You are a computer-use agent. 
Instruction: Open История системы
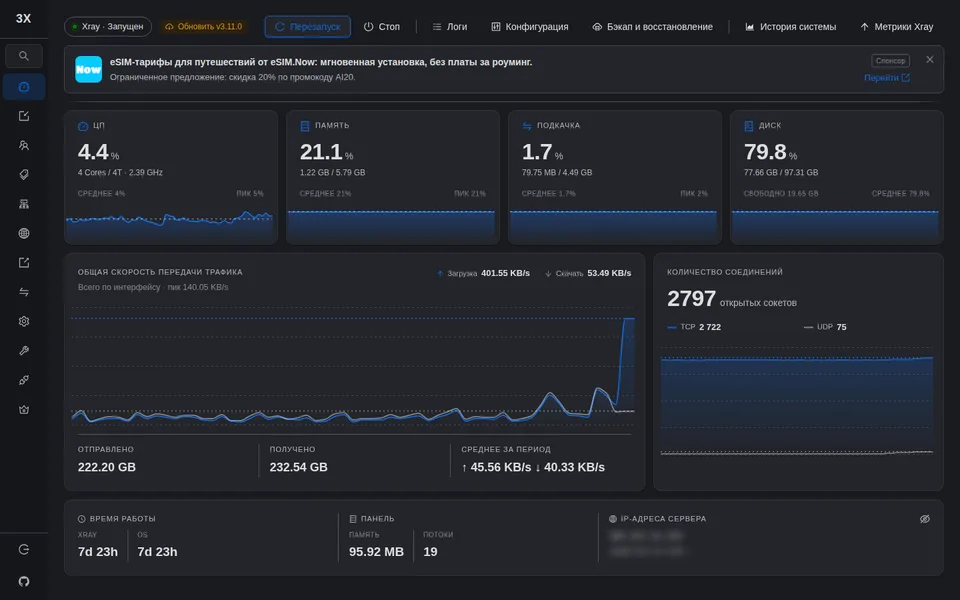(790, 27)
